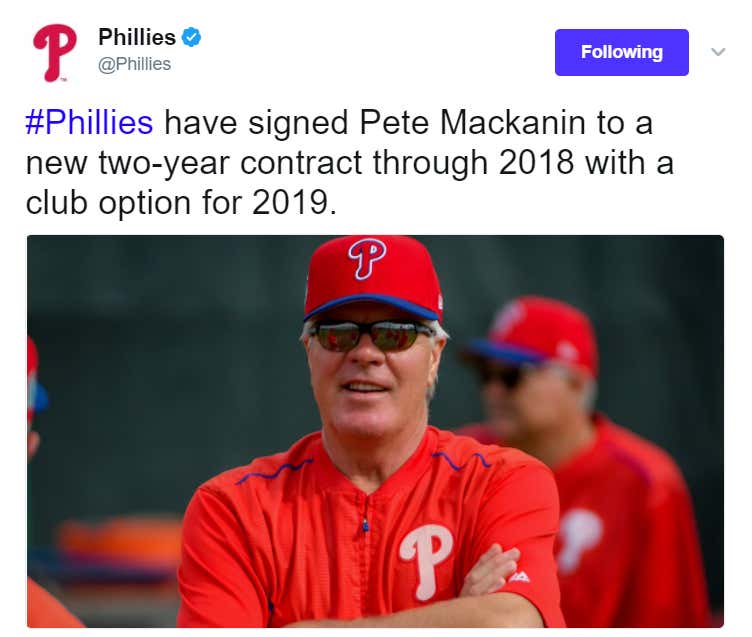
Task: Click the blue zipper on the red jersey
Action: coord(365,523)
